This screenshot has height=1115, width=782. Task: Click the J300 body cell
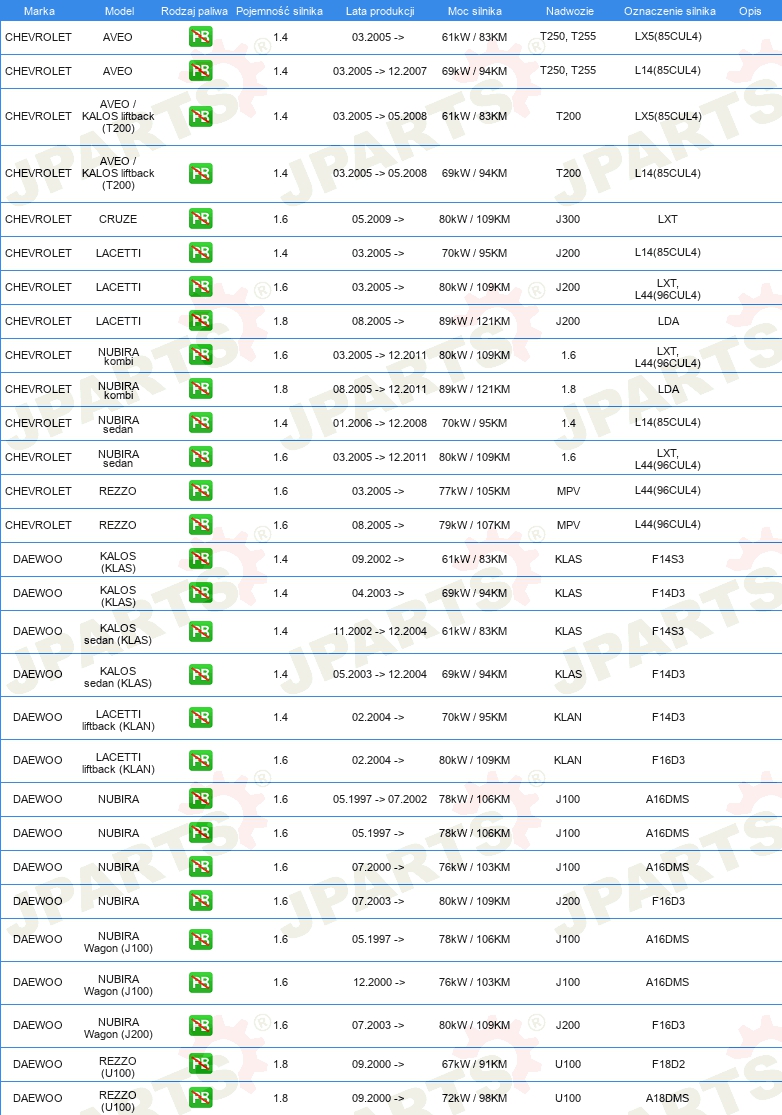[568, 219]
